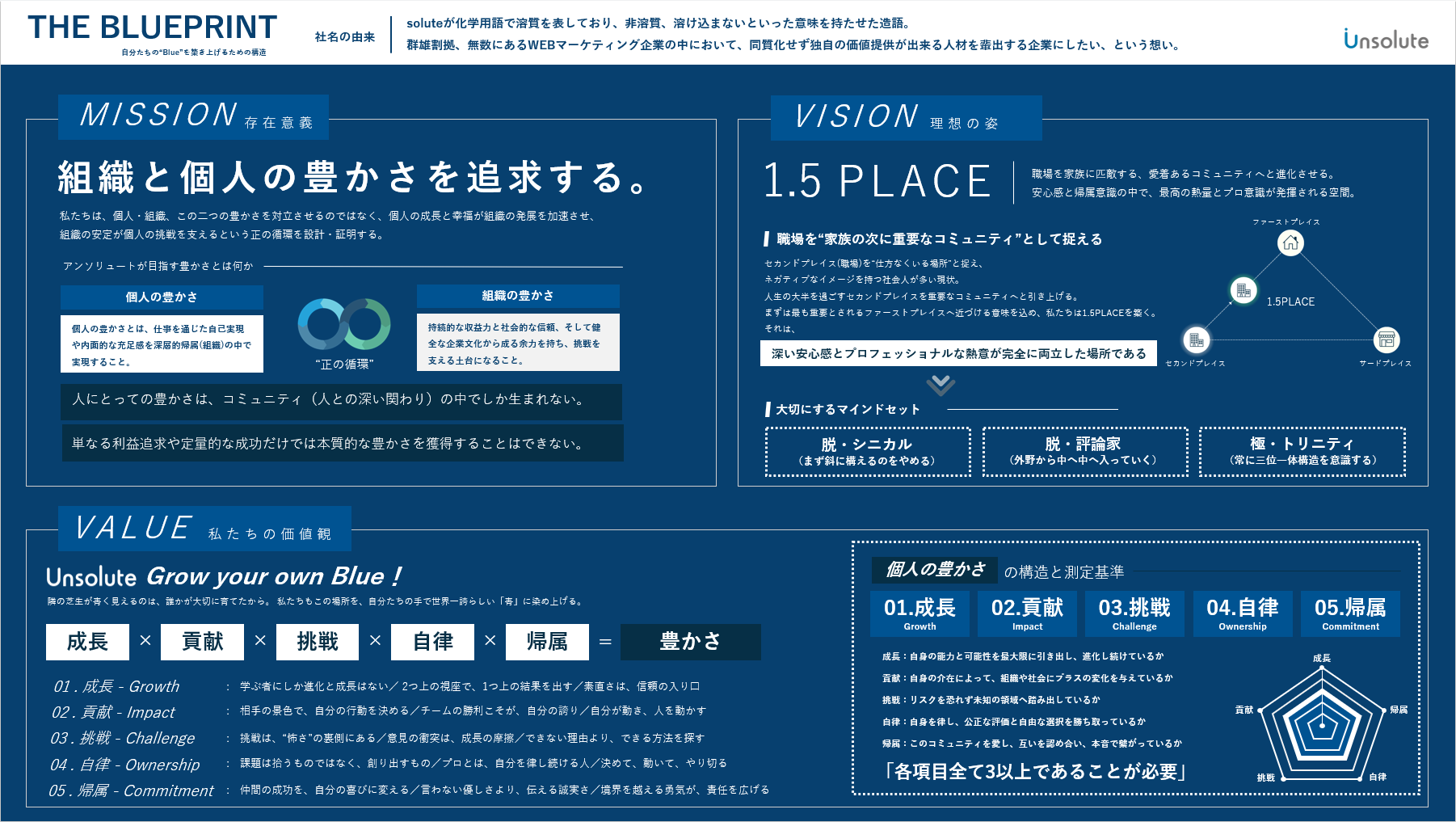Click the white 貢献 box in the formula
Viewport: 1456px width, 822px height.
[x=202, y=642]
